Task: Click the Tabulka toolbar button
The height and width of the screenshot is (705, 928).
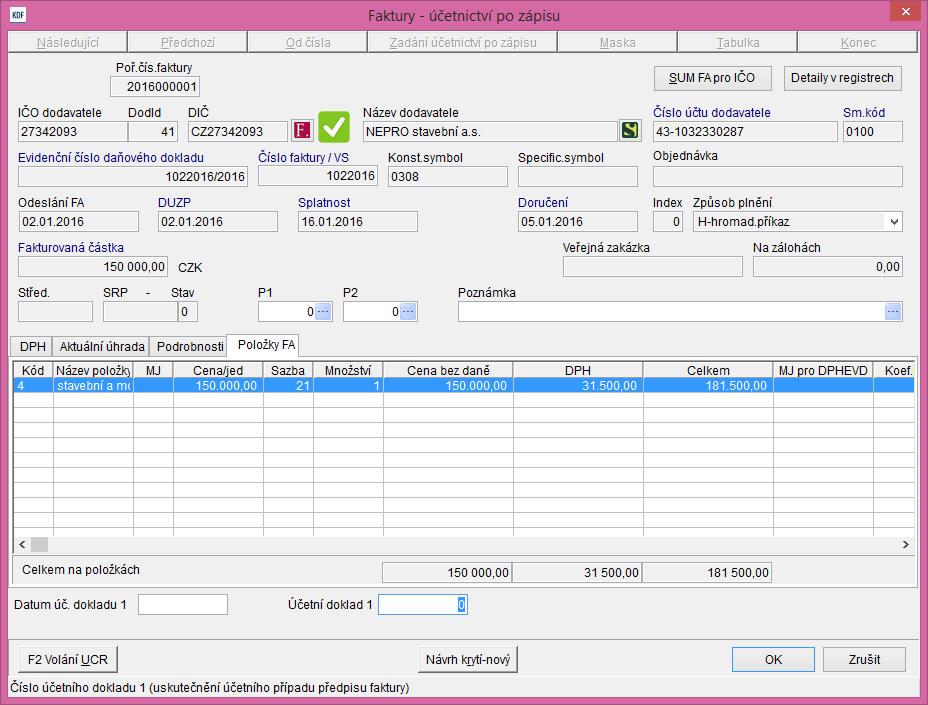Action: click(737, 43)
